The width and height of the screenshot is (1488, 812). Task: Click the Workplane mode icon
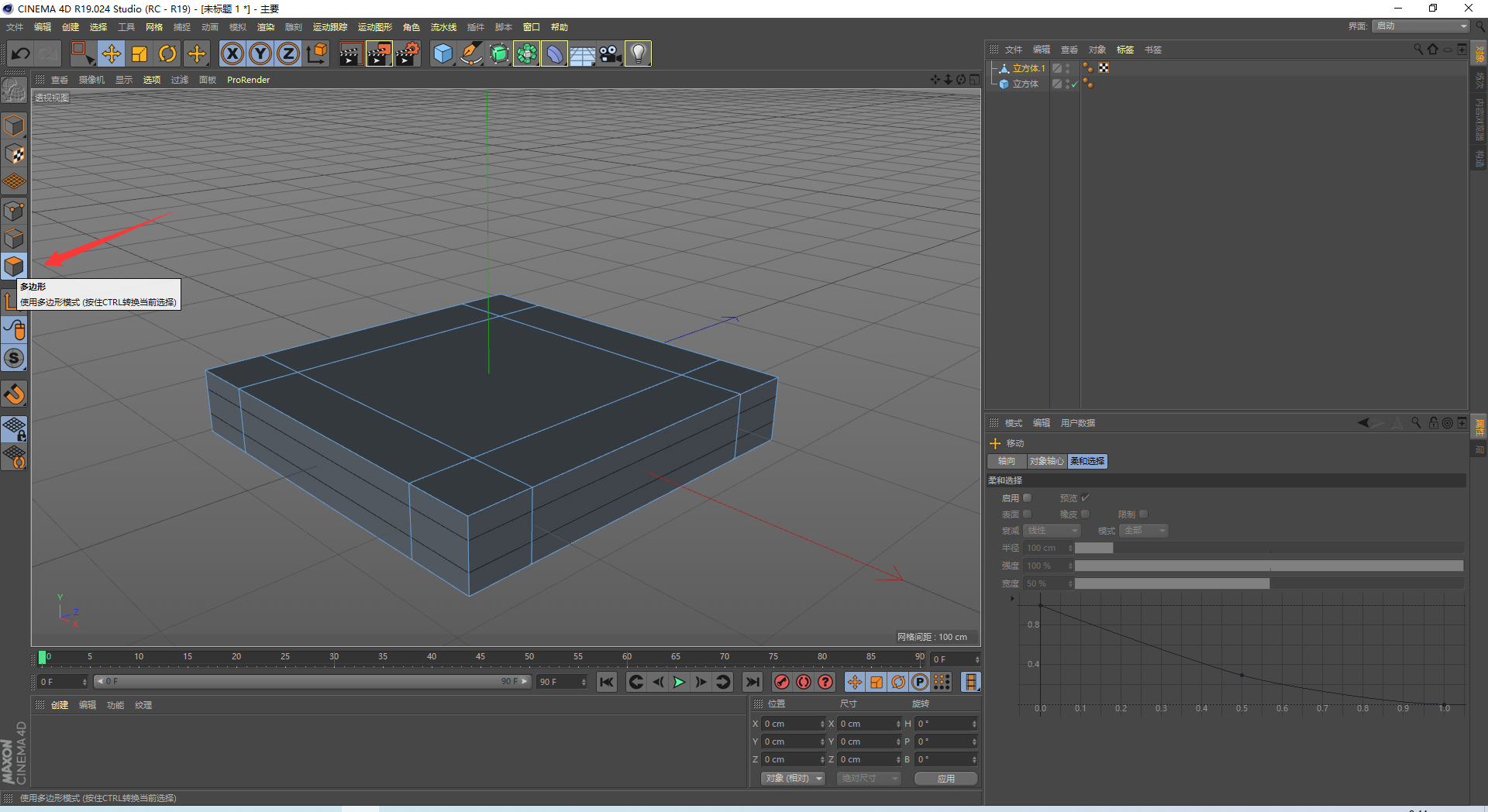coord(14,182)
